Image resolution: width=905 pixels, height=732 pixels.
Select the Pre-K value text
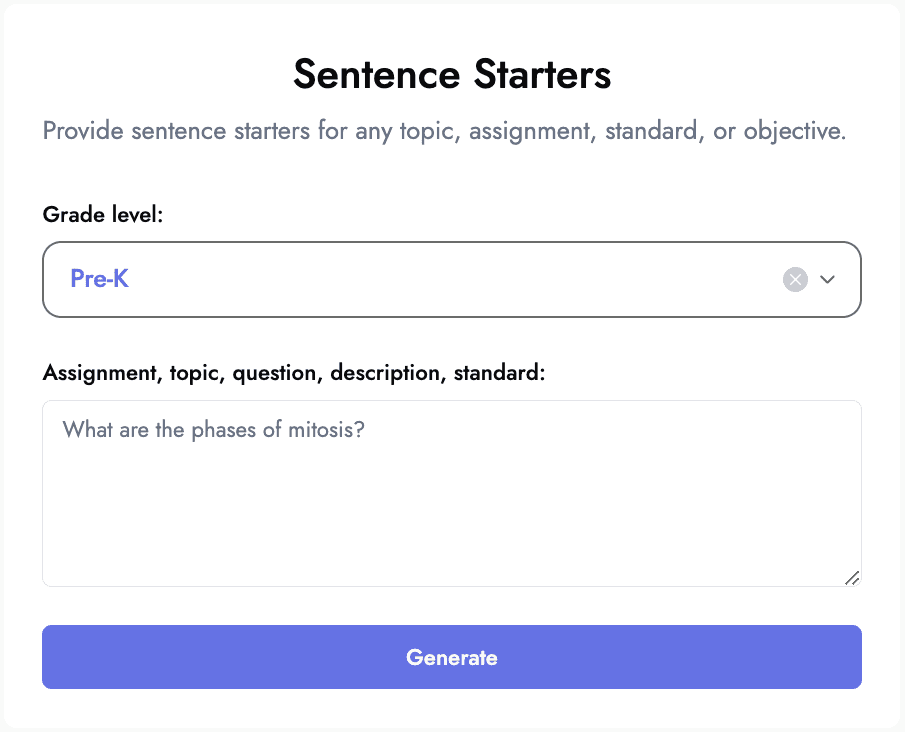[99, 279]
